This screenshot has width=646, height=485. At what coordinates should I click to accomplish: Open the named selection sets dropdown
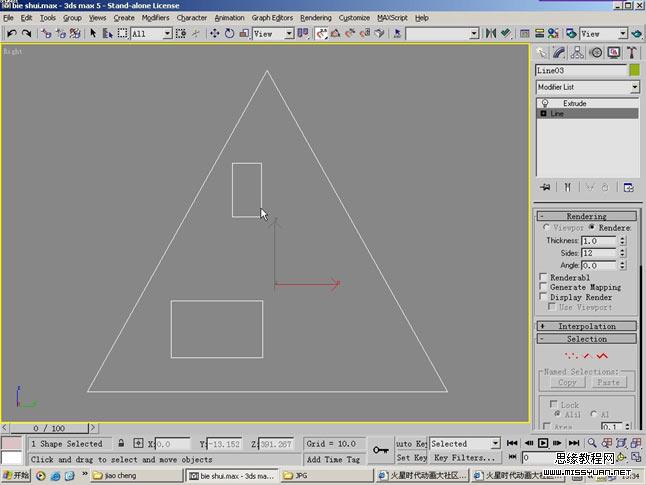(474, 33)
